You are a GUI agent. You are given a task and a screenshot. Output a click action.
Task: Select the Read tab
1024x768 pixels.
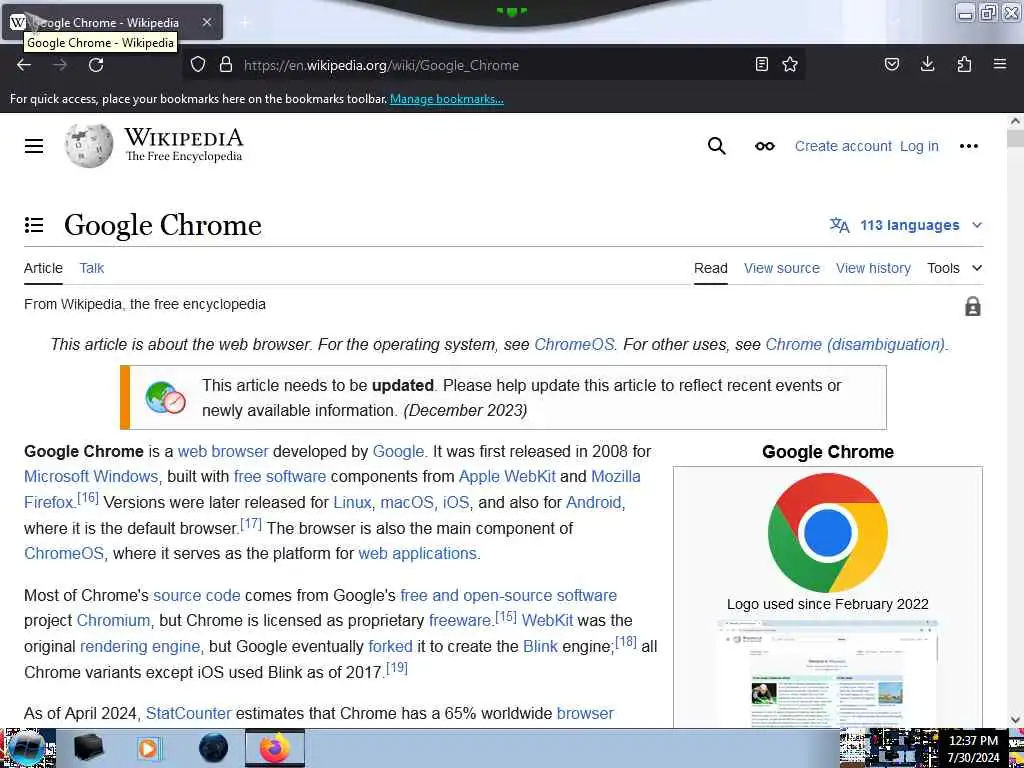(711, 268)
